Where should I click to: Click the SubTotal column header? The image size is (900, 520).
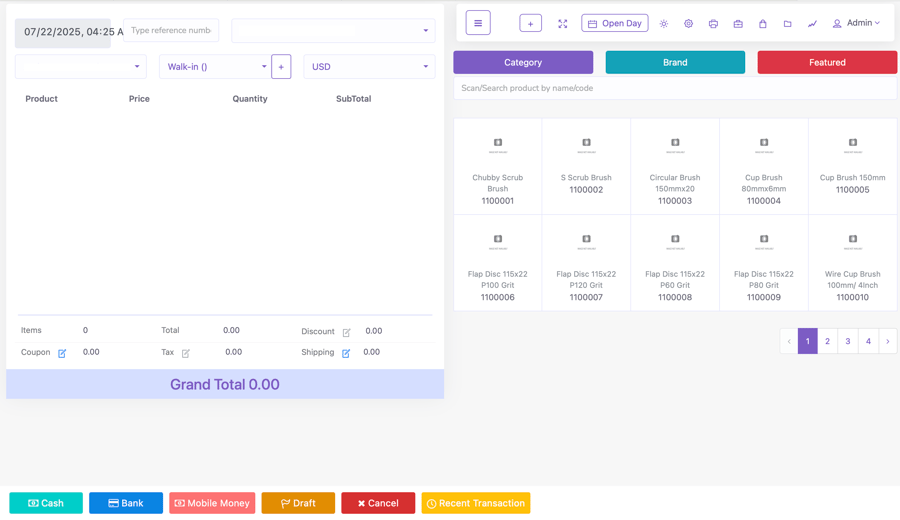(x=354, y=99)
